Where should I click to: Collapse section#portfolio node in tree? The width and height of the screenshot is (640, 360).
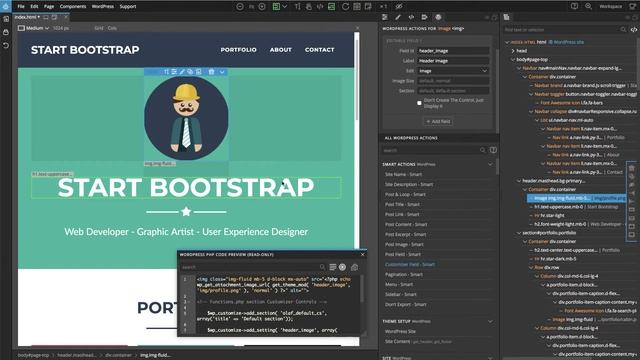click(x=519, y=233)
